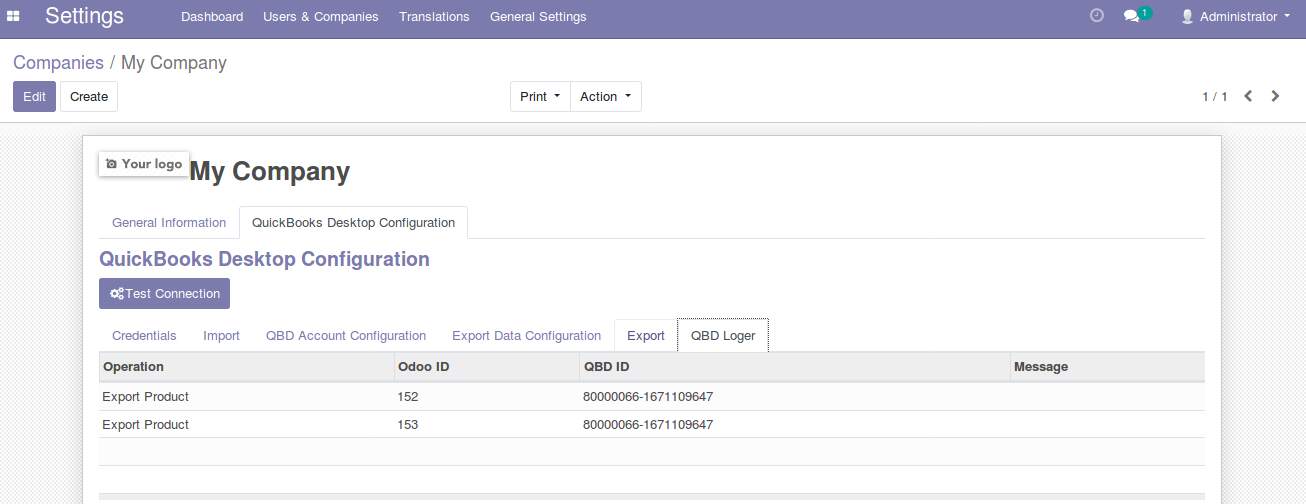Click the Test Connection button
Viewport: 1306px width, 504px height.
pyautogui.click(x=165, y=293)
